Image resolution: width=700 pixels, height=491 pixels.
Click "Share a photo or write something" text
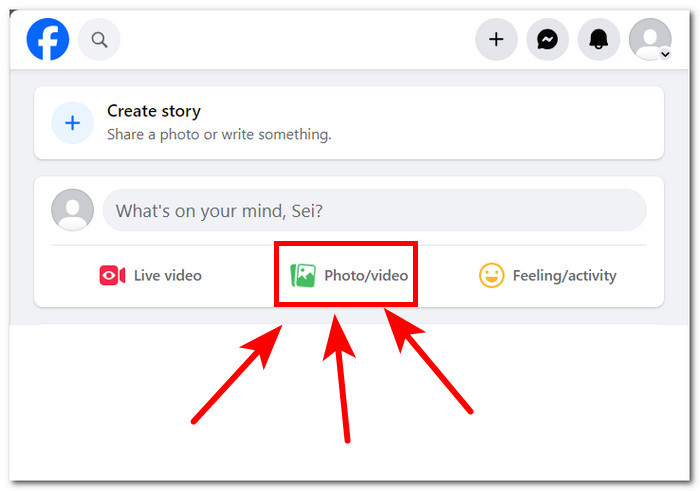[x=219, y=134]
